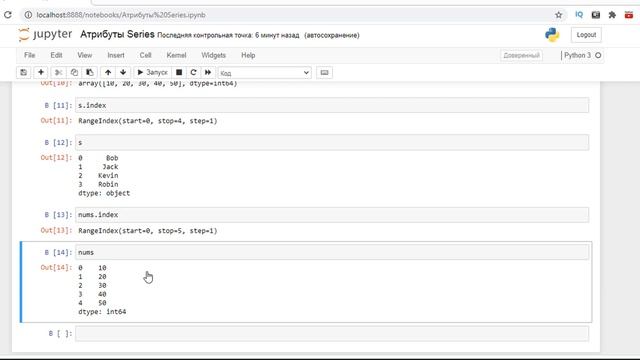
Task: Select the Out[11] output prompt
Action: [x=56, y=121]
